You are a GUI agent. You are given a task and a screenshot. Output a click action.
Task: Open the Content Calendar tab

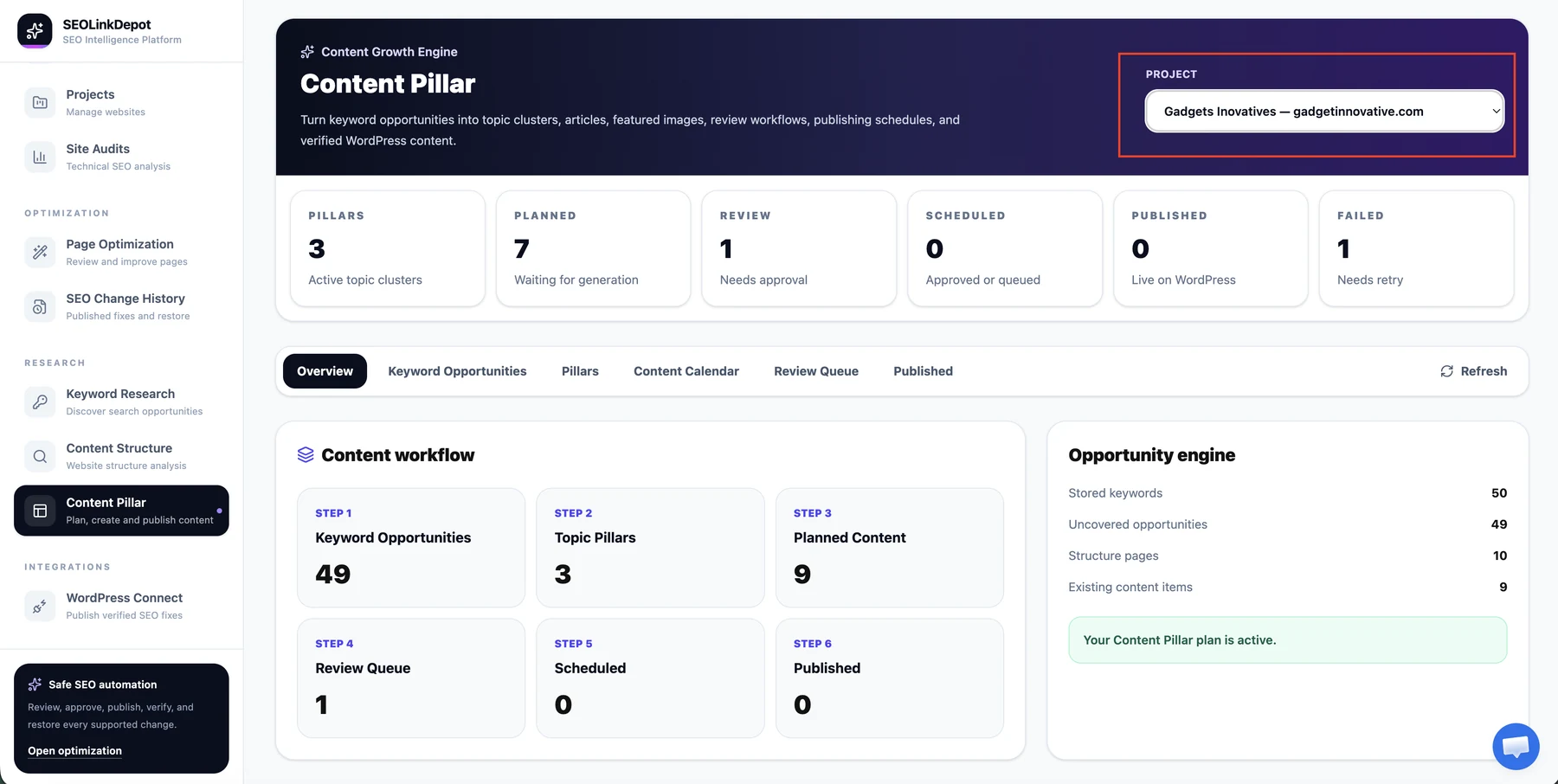pos(686,371)
